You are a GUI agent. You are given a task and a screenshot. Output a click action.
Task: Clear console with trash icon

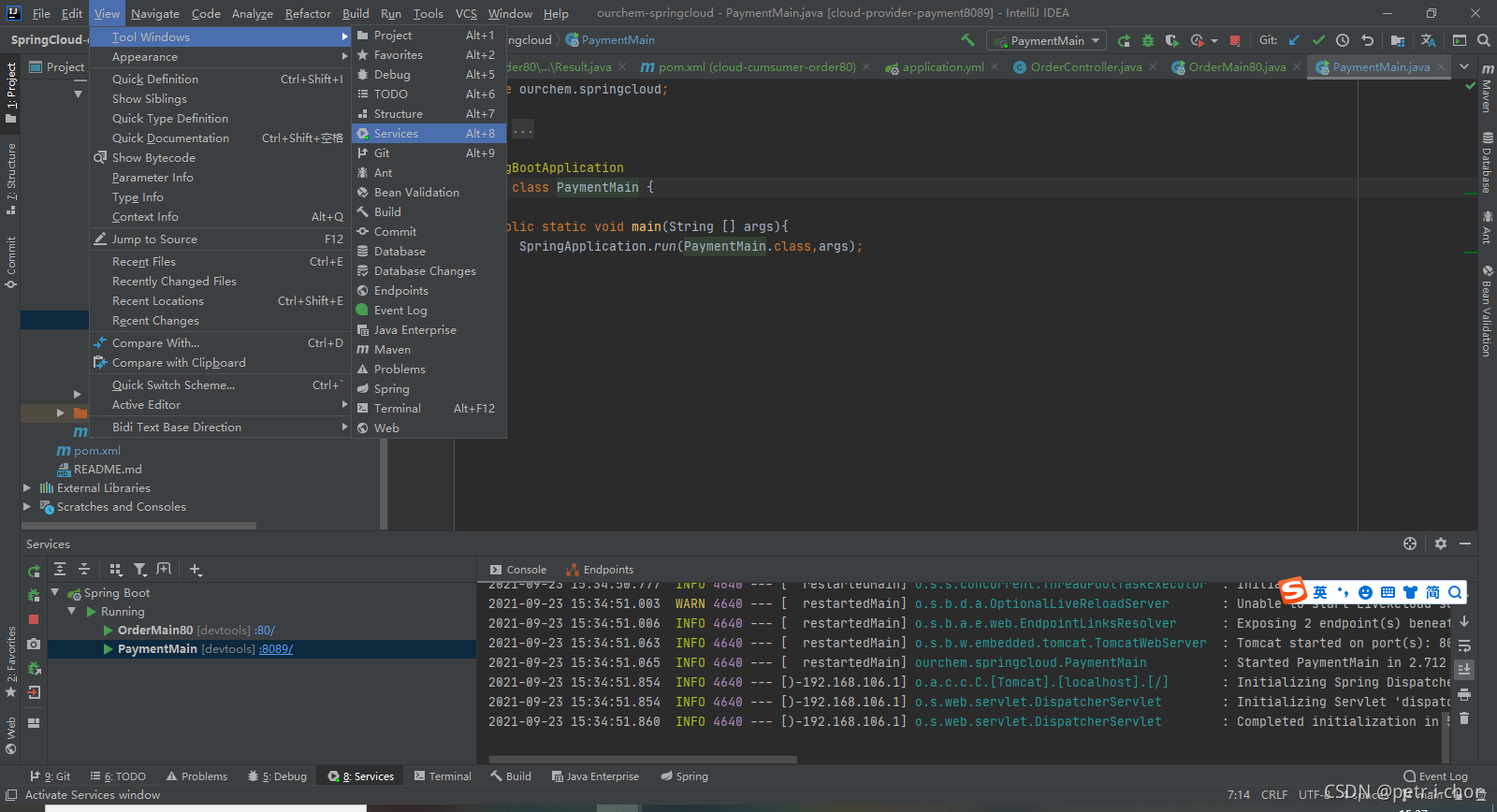[1464, 718]
